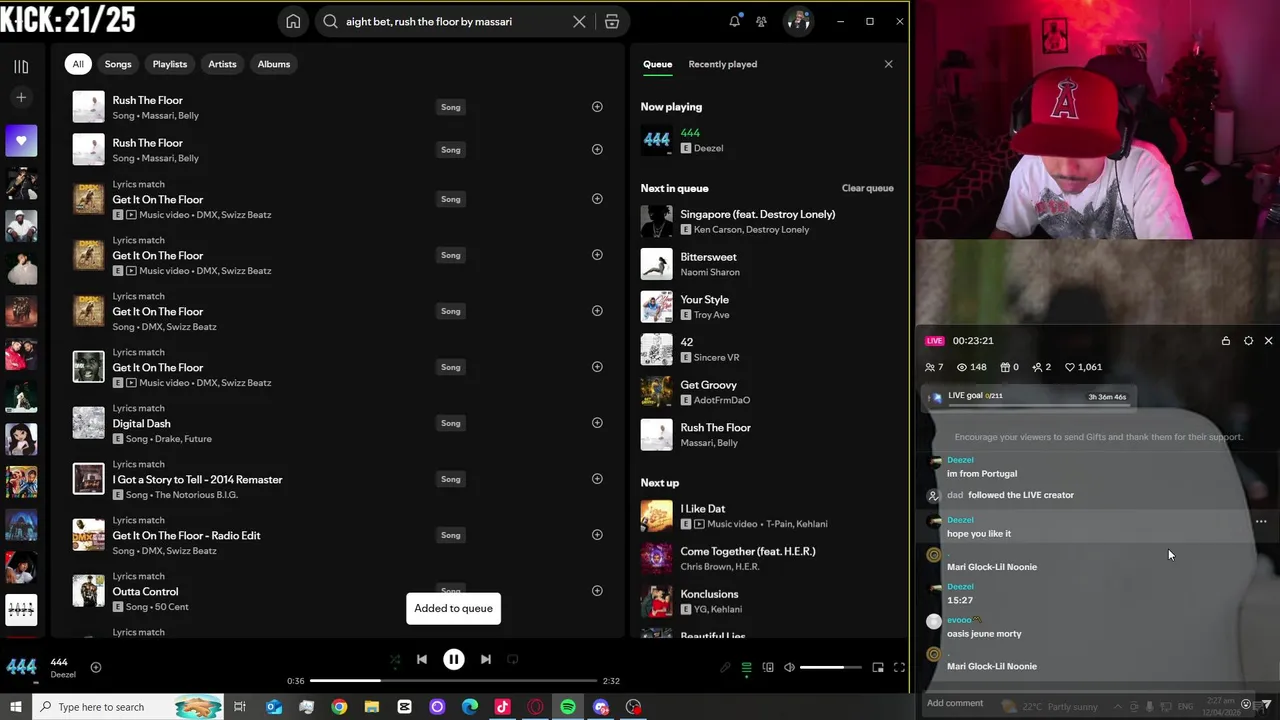Viewport: 1280px width, 720px height.
Task: Add Digital Dash to queue with plus
Action: click(x=597, y=423)
